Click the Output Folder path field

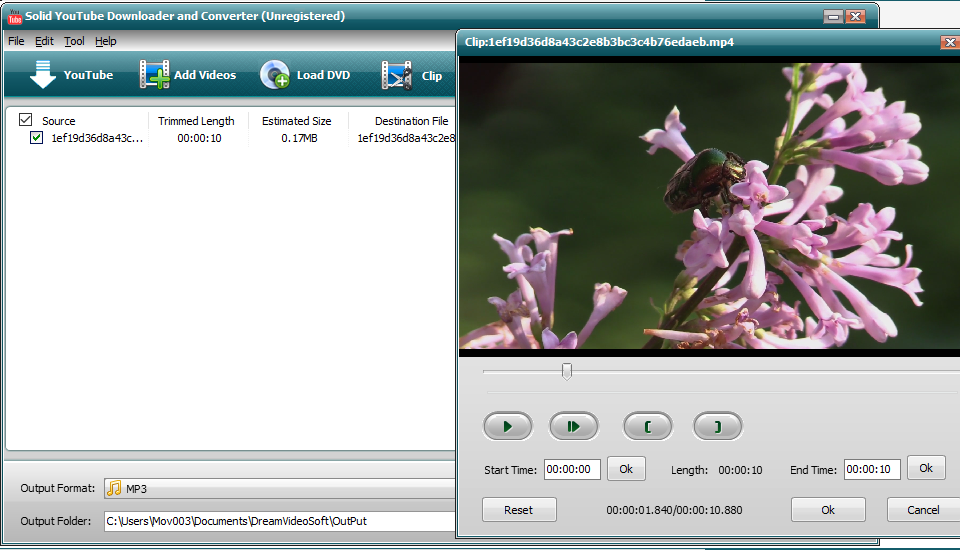click(x=280, y=520)
